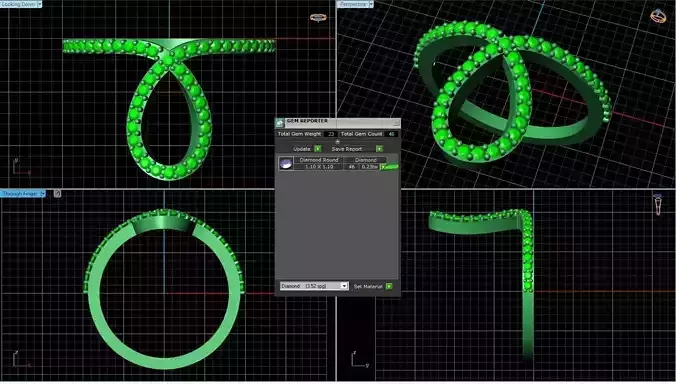Close the Gem Reporter panel
The height and width of the screenshot is (384, 676).
click(396, 123)
